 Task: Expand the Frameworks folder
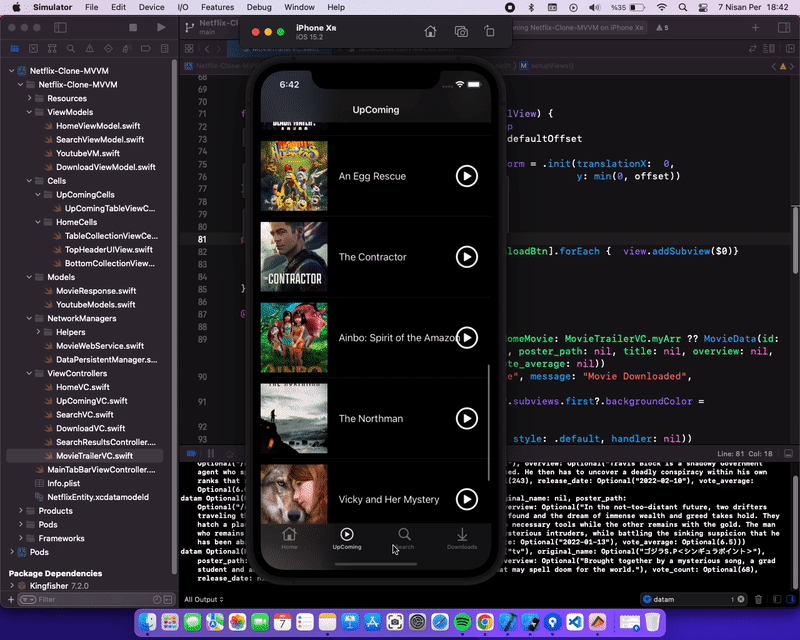pyautogui.click(x=20, y=538)
